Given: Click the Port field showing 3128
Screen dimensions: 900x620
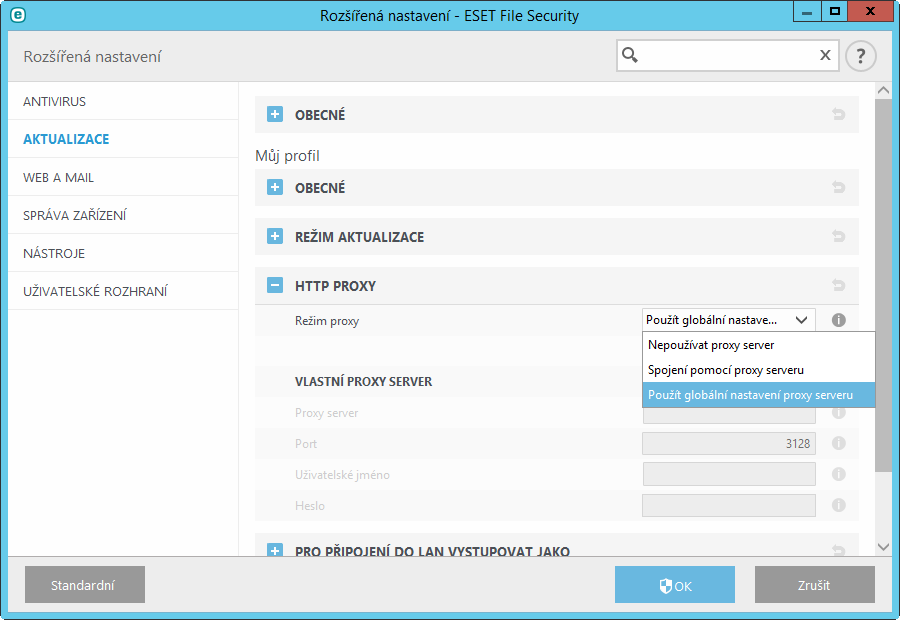Looking at the screenshot, I should click(x=729, y=444).
